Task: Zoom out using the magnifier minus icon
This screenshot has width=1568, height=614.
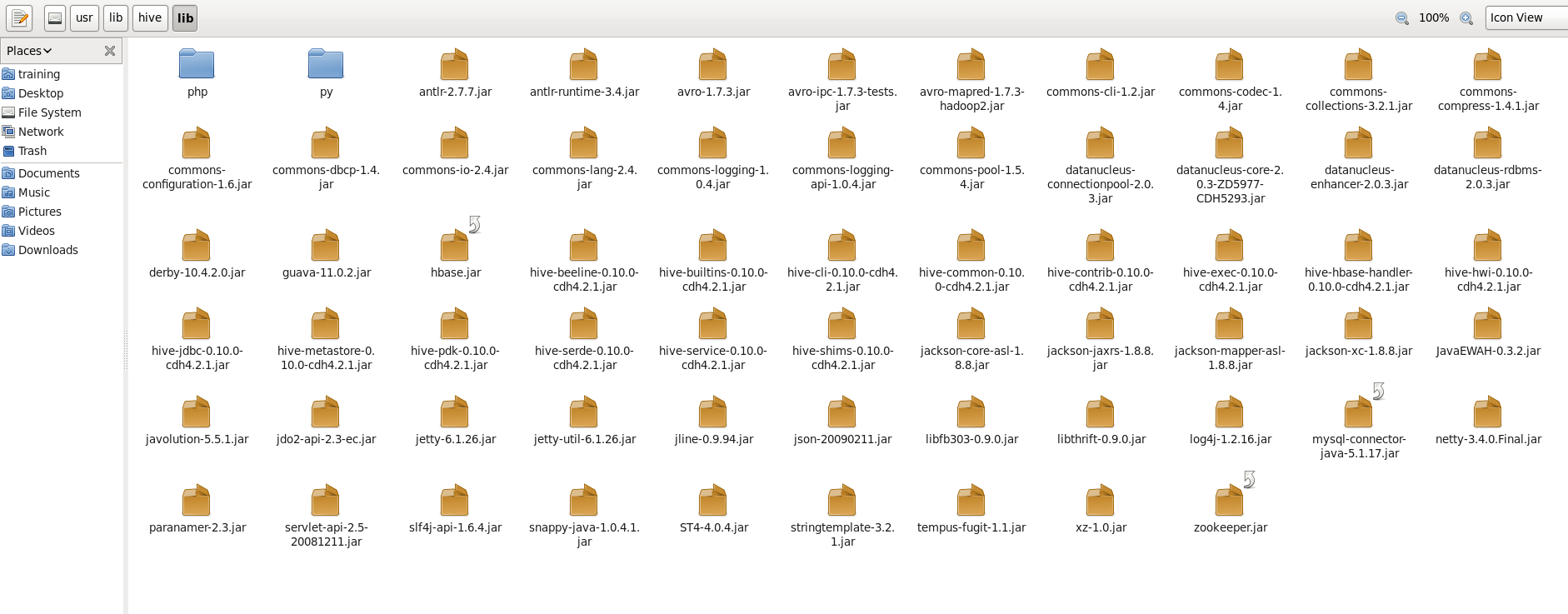Action: [x=1402, y=18]
